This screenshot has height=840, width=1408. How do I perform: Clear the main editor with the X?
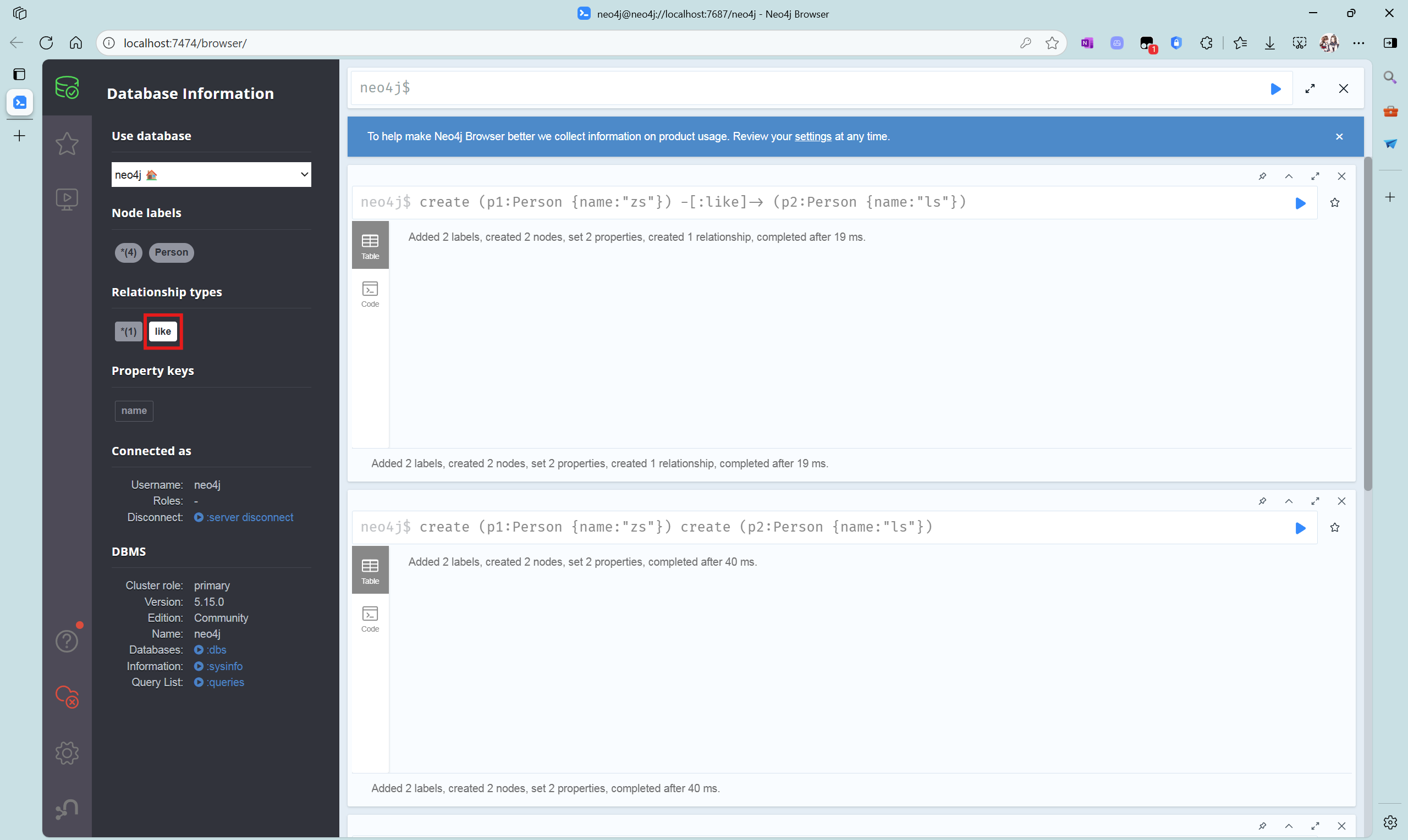coord(1344,89)
